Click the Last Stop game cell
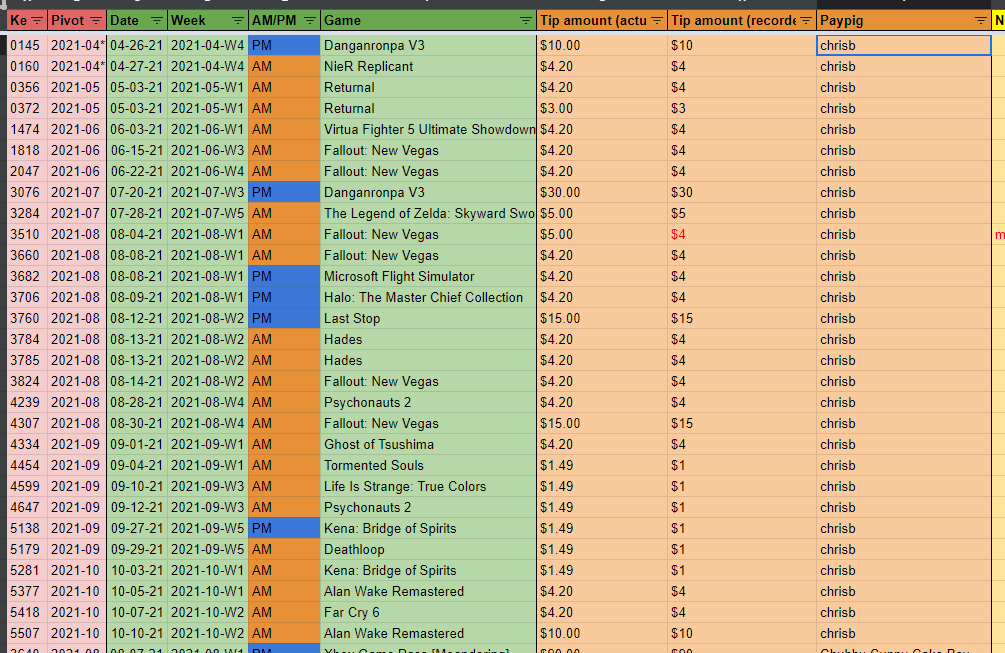The width and height of the screenshot is (1005, 653). 428,318
